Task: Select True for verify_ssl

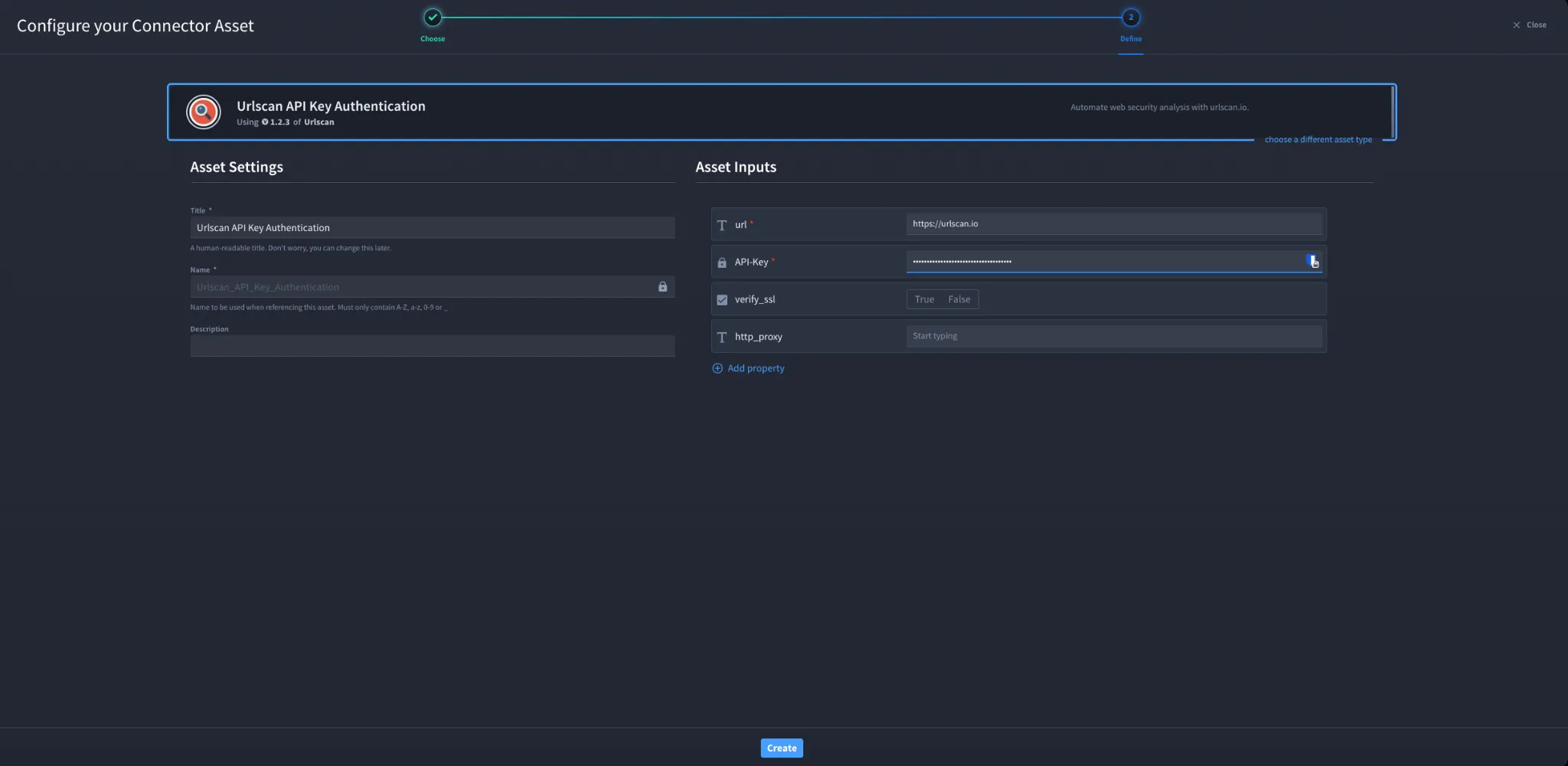Action: click(x=924, y=299)
